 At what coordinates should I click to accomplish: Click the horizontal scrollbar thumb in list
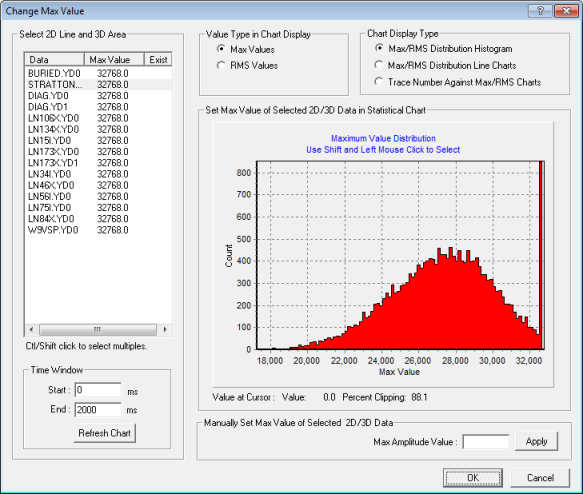point(98,329)
